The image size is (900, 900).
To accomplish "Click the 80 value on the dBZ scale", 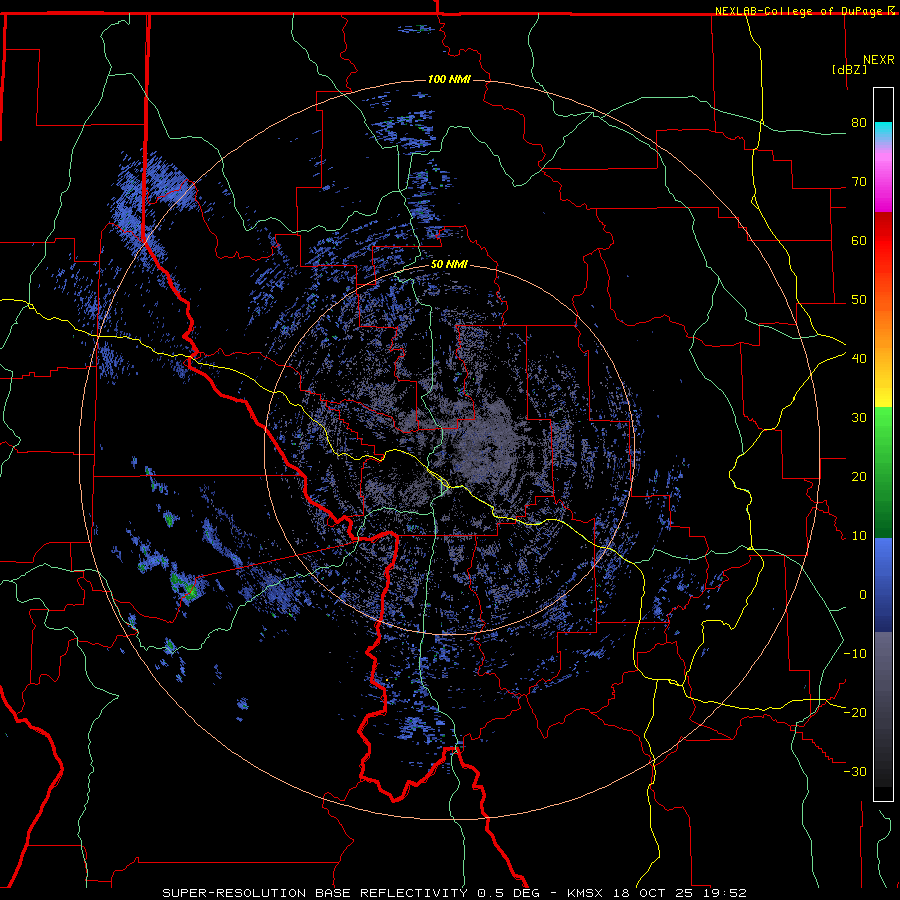I will pyautogui.click(x=859, y=123).
